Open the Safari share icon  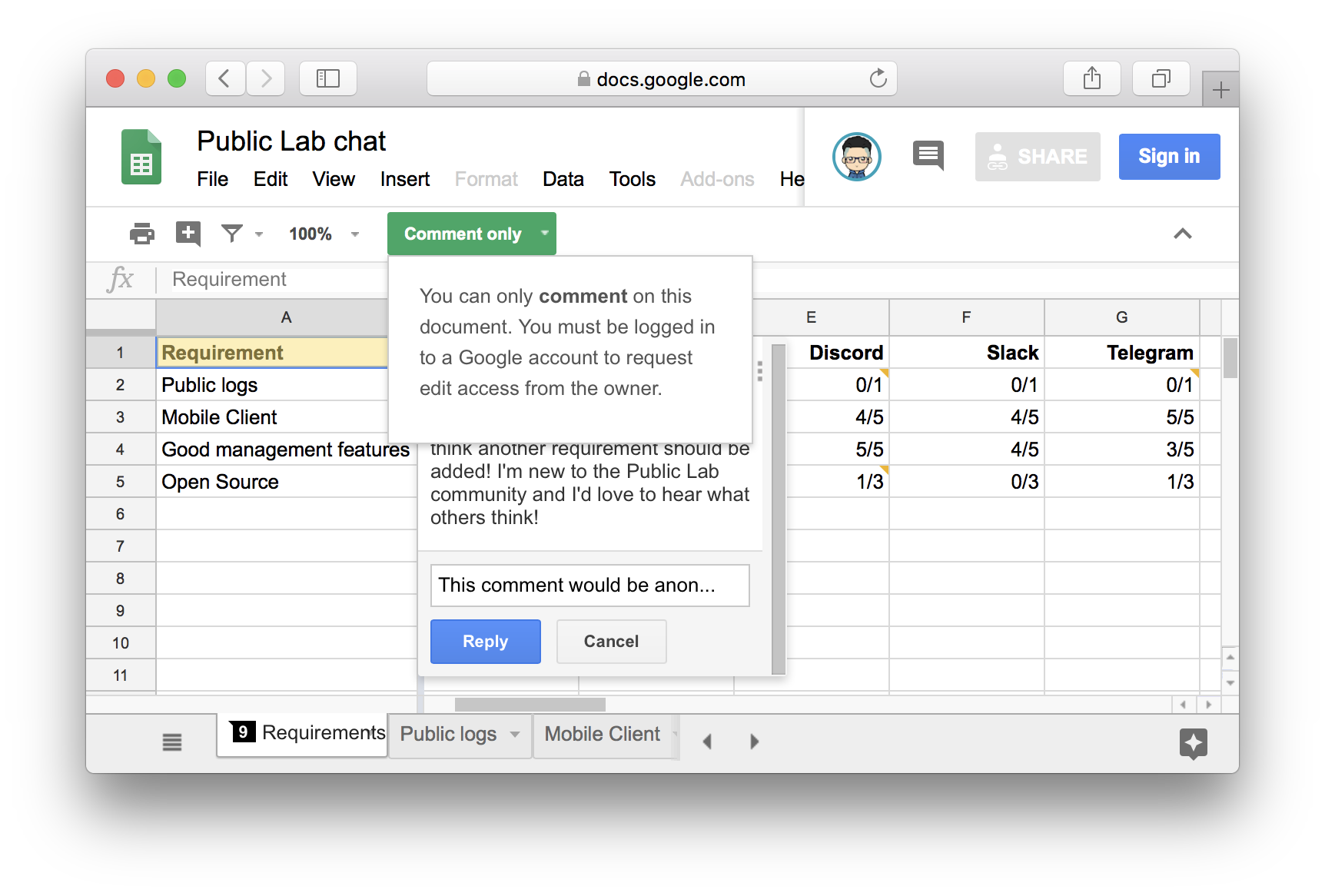coord(1092,78)
